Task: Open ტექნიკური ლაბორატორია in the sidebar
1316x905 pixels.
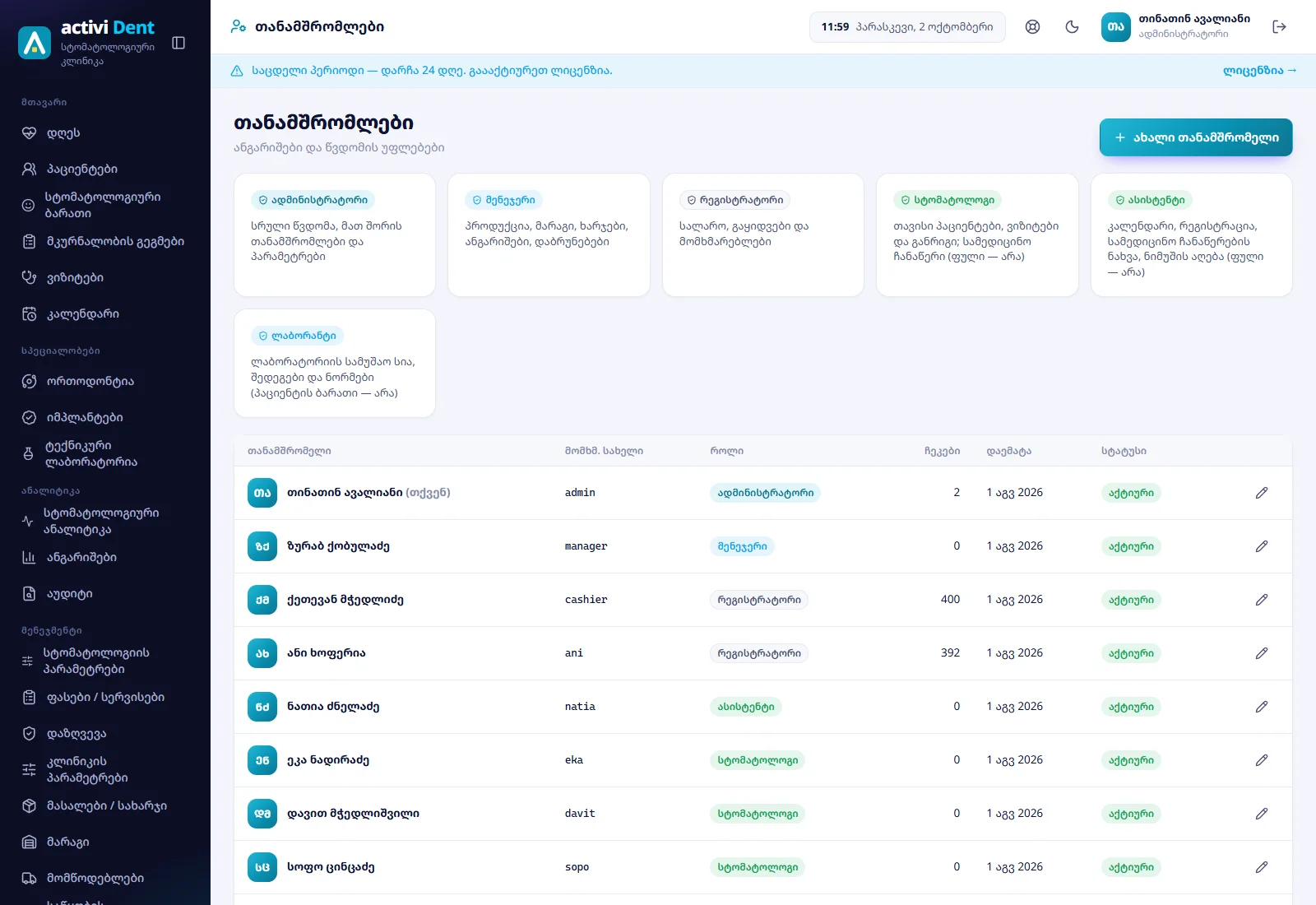Action: (x=105, y=454)
